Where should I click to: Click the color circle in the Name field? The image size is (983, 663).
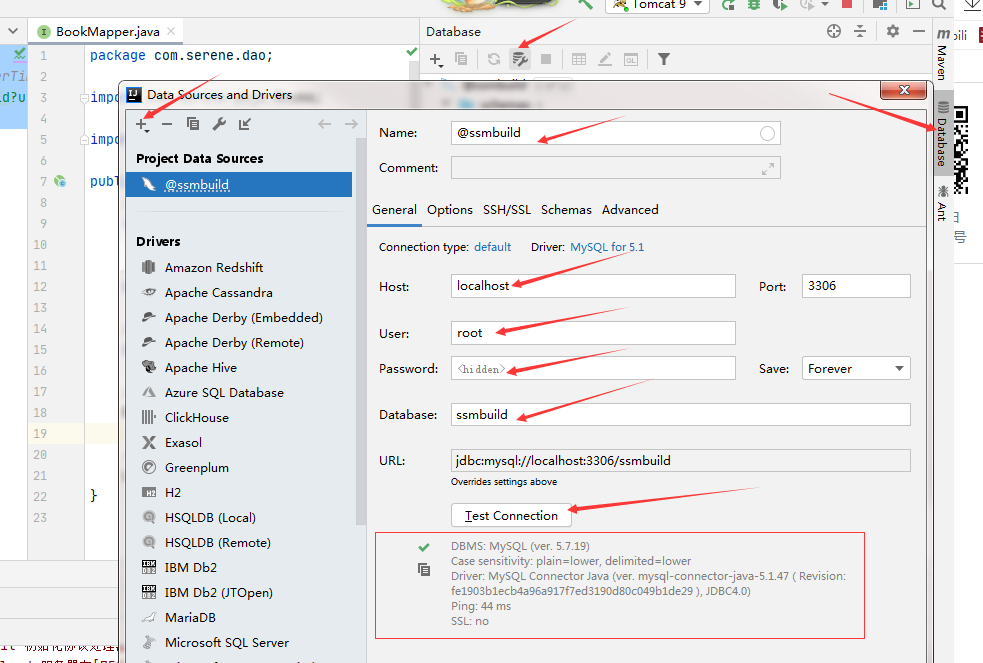(767, 133)
